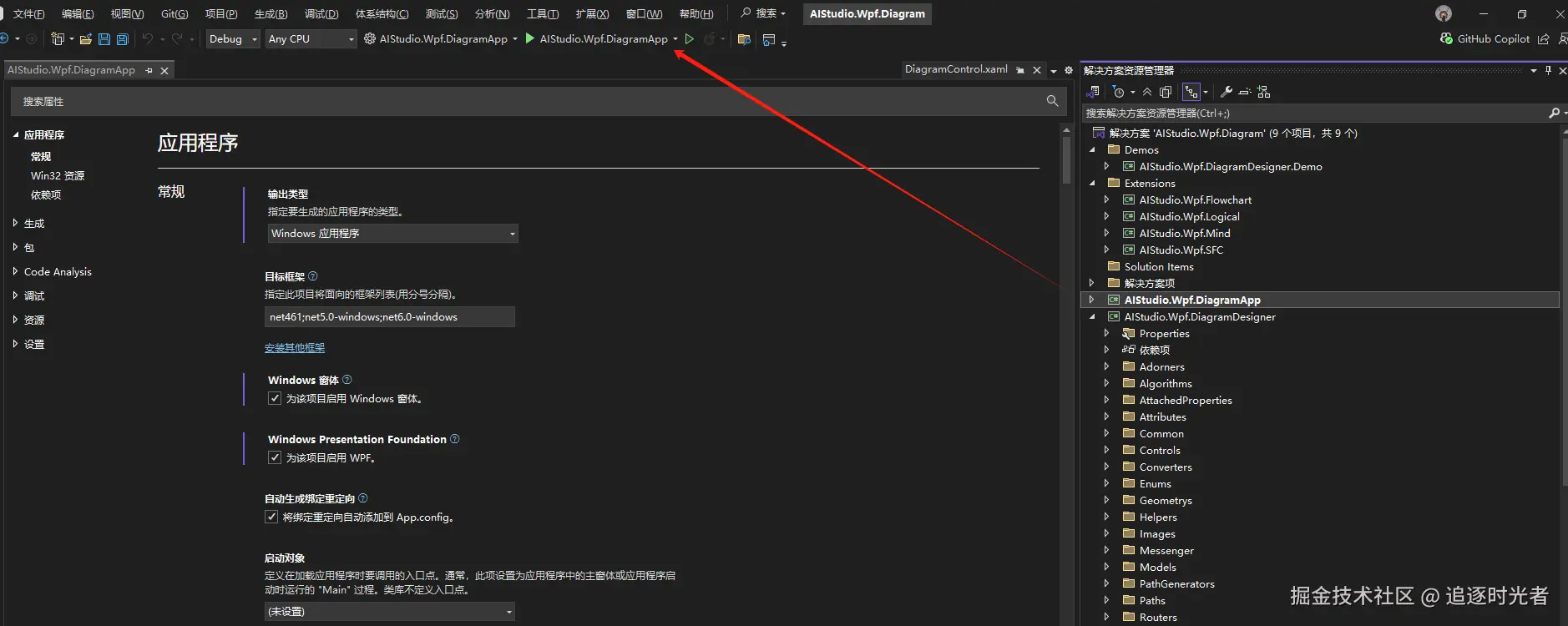Open the 生成(B) menu
Viewport: 1568px width, 626px height.
click(x=271, y=14)
